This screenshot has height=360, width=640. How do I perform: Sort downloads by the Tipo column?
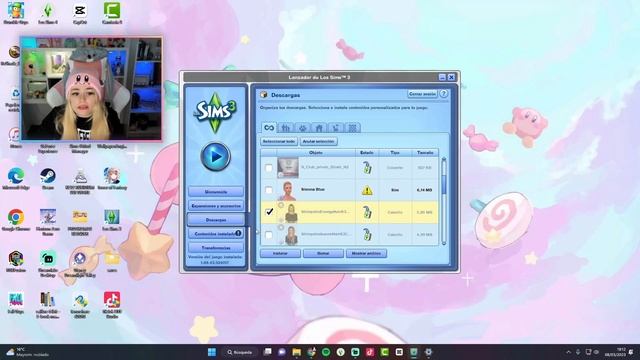pyautogui.click(x=395, y=153)
